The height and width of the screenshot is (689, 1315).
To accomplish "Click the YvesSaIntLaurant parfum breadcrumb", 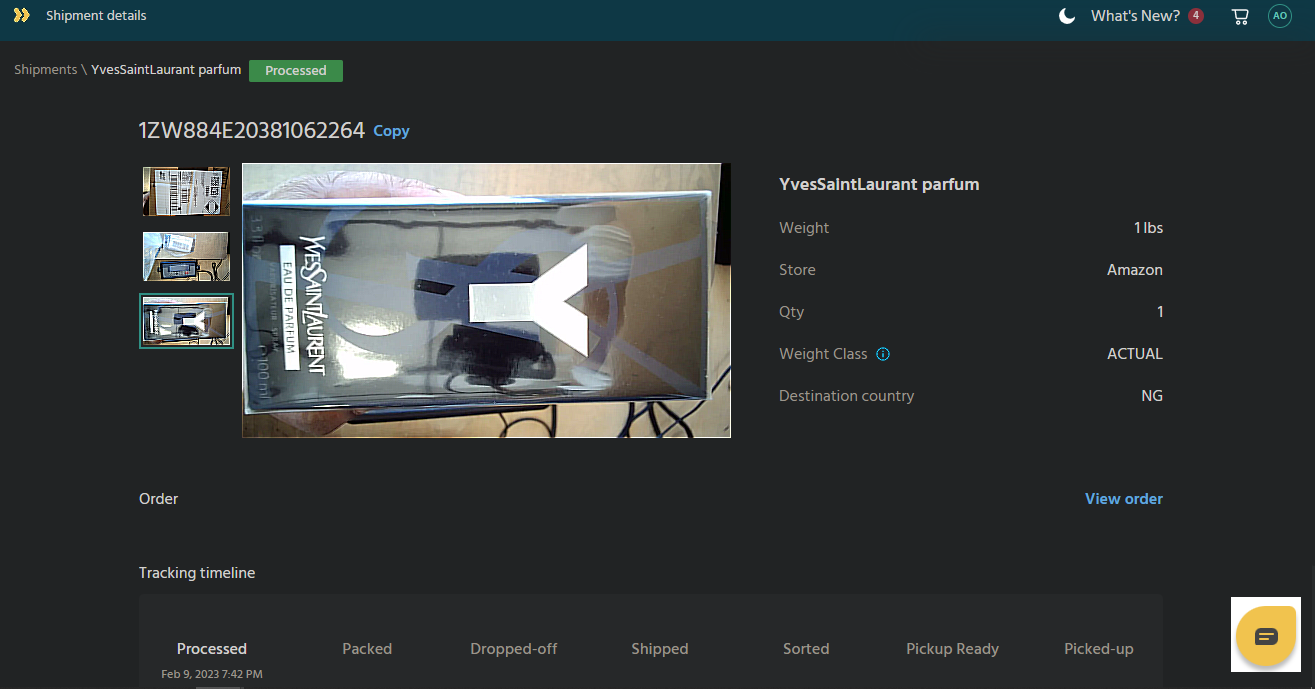I will pyautogui.click(x=166, y=70).
